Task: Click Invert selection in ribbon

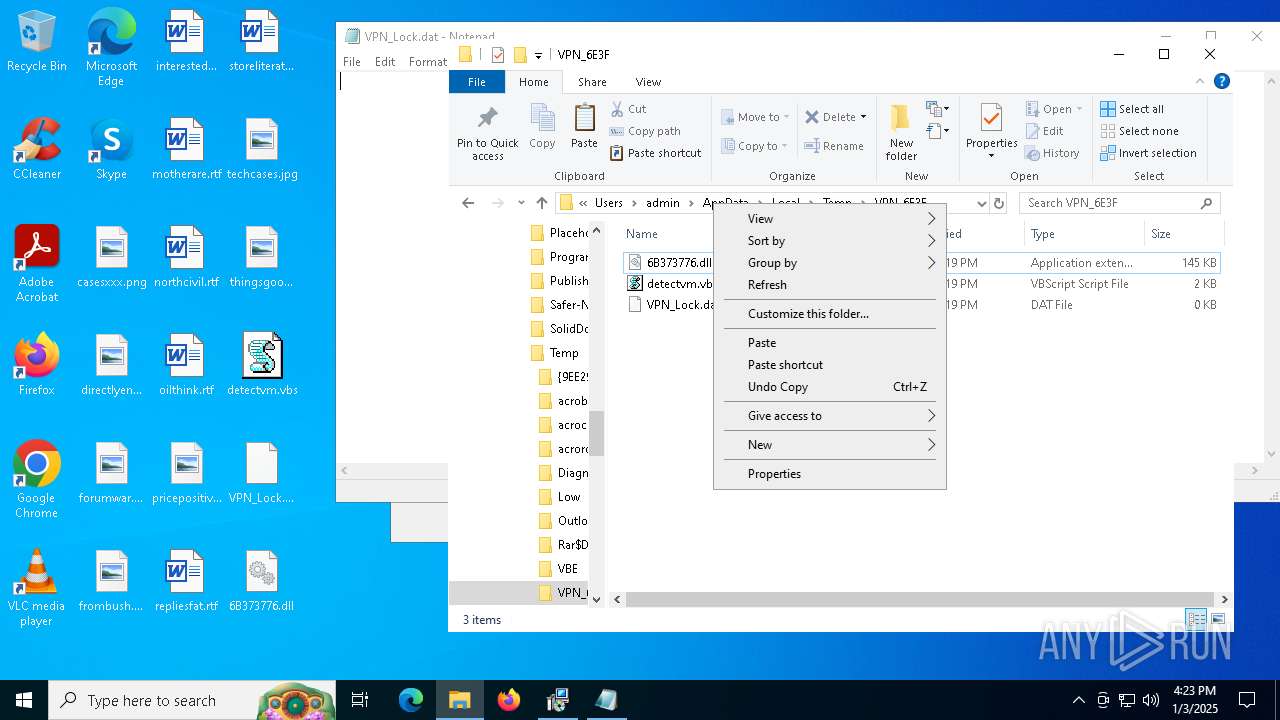Action: click(1148, 153)
